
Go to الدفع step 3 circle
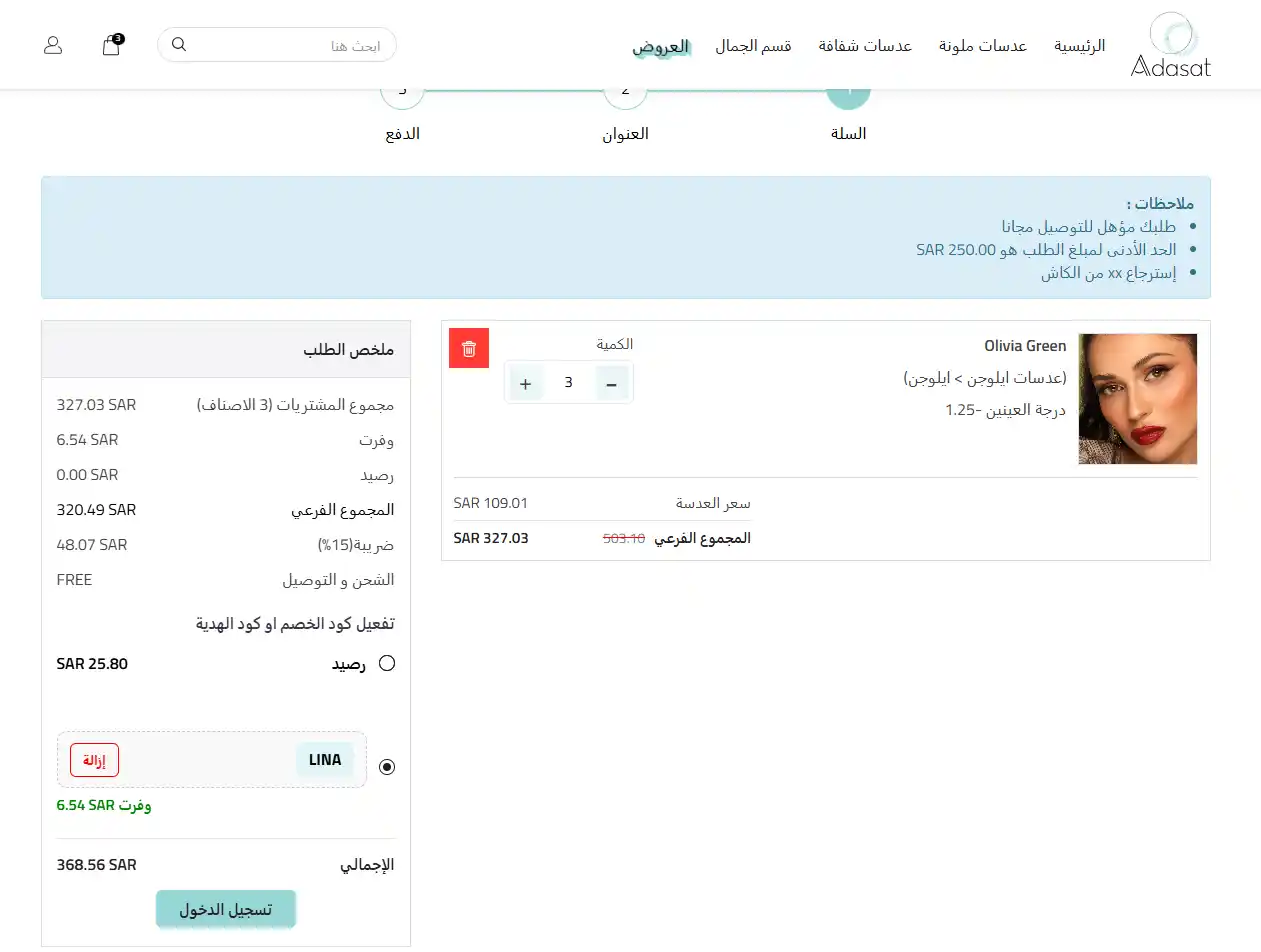click(402, 98)
